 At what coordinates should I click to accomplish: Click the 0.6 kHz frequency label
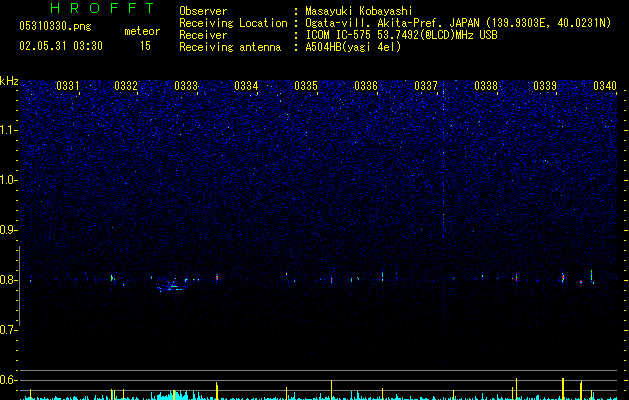(x=9, y=380)
